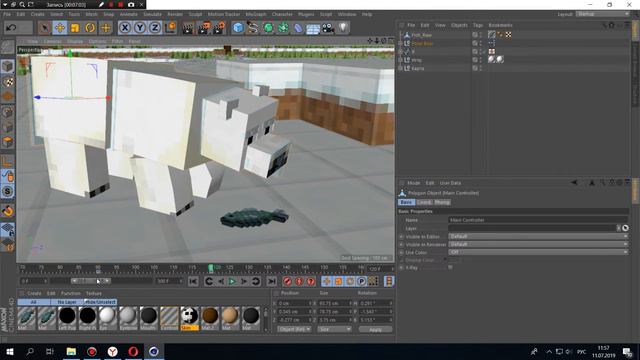Render the view with the first clapperboard
Screen dimensions: 640x360
[188, 28]
